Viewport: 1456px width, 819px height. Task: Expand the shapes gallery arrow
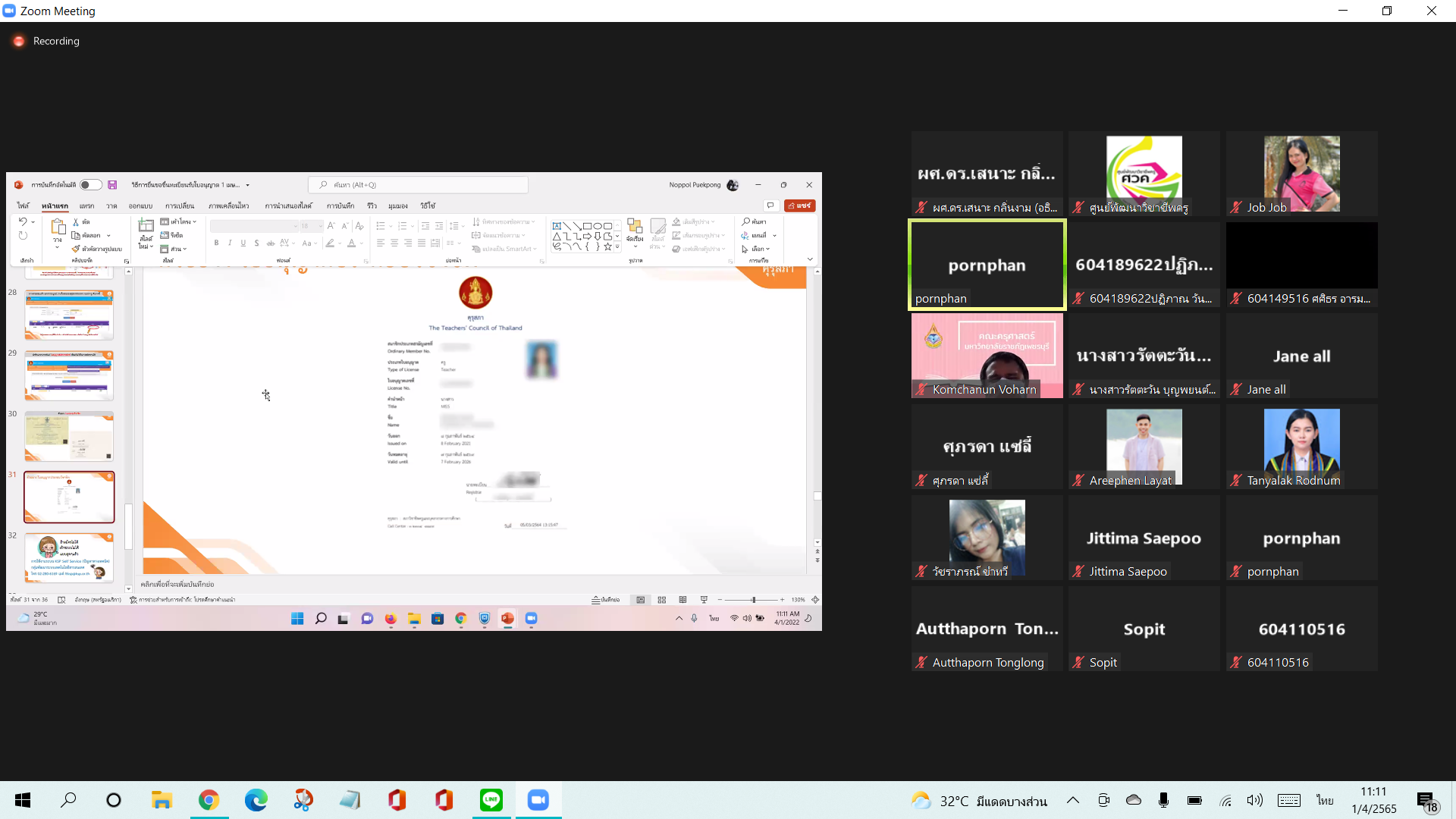coord(617,247)
